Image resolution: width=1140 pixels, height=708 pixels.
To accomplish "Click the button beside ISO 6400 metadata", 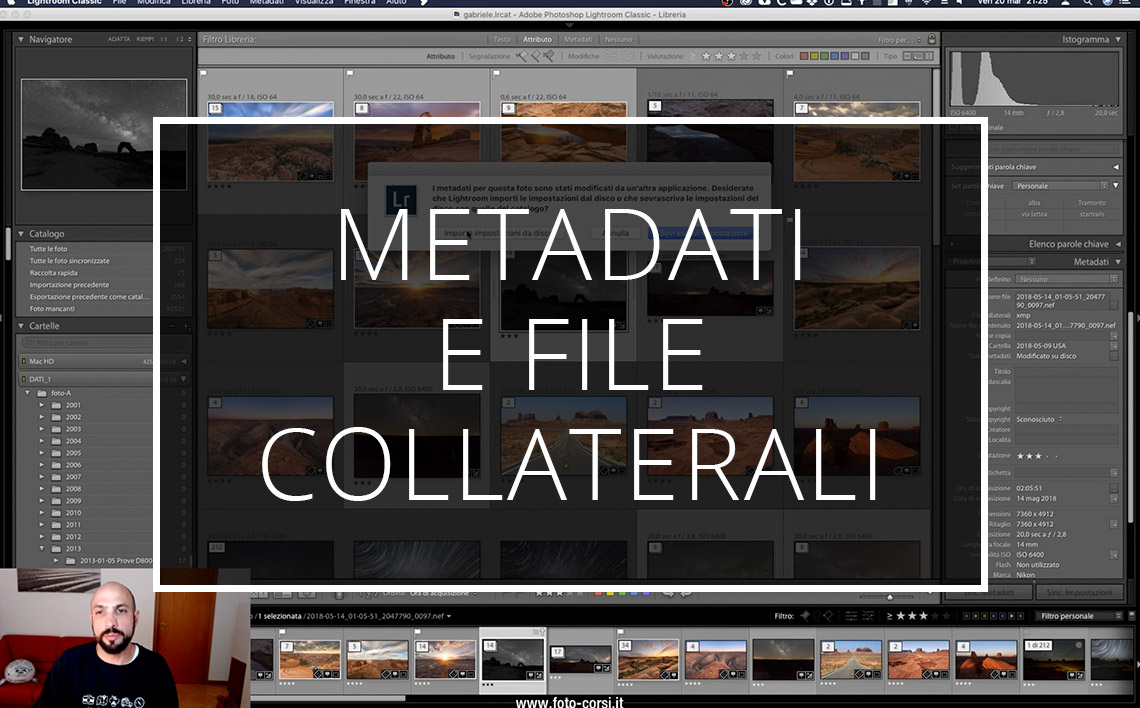I will click(1114, 555).
